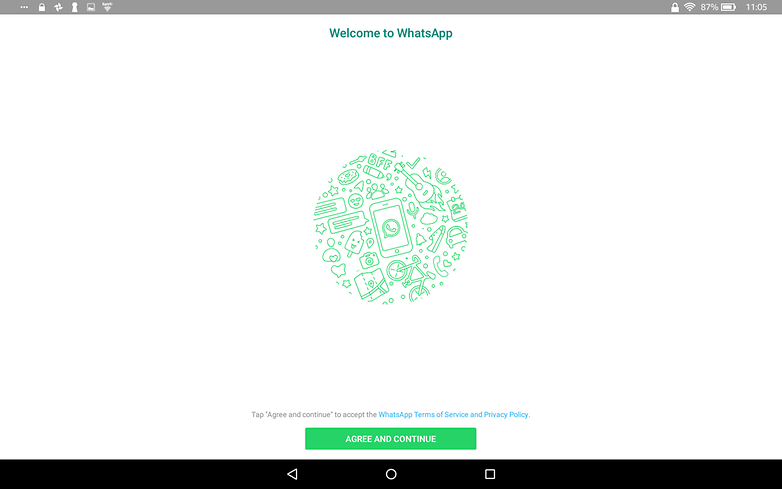Tap the Android home circle icon
Screen dimensions: 782x489
[x=391, y=474]
